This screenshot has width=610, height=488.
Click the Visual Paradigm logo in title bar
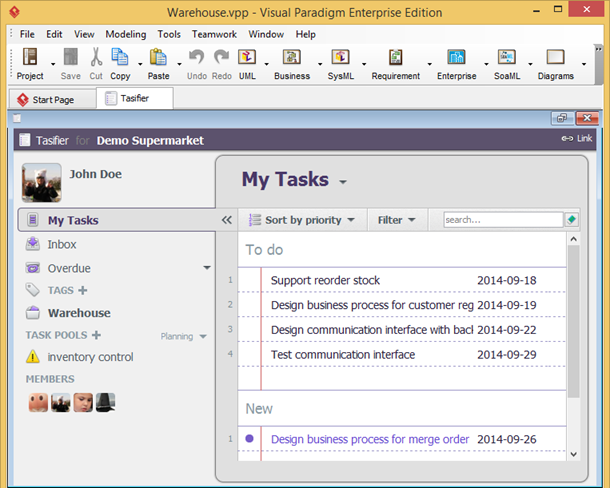15,12
